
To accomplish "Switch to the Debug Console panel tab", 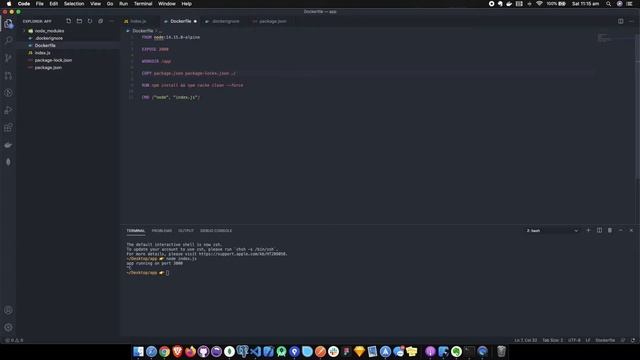I will 216,231.
